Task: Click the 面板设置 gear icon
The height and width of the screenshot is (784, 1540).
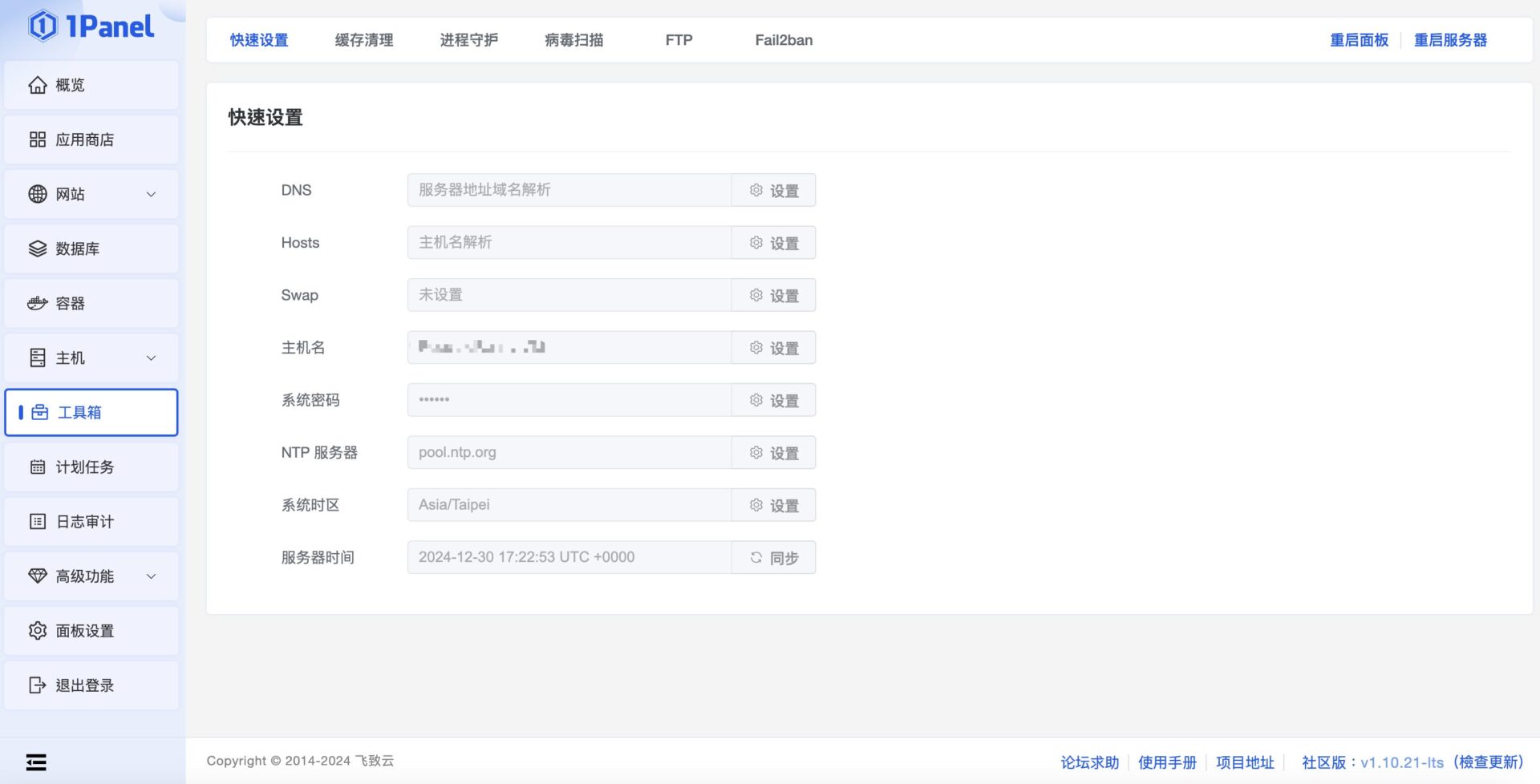Action: (38, 630)
